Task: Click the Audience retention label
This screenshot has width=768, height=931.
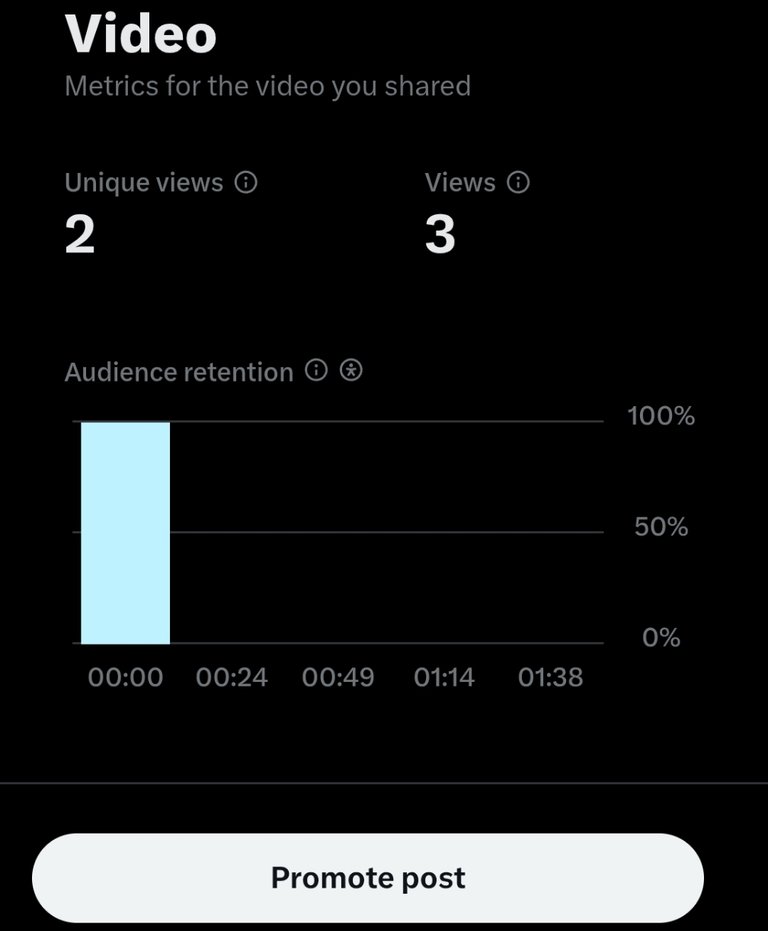Action: (x=179, y=372)
